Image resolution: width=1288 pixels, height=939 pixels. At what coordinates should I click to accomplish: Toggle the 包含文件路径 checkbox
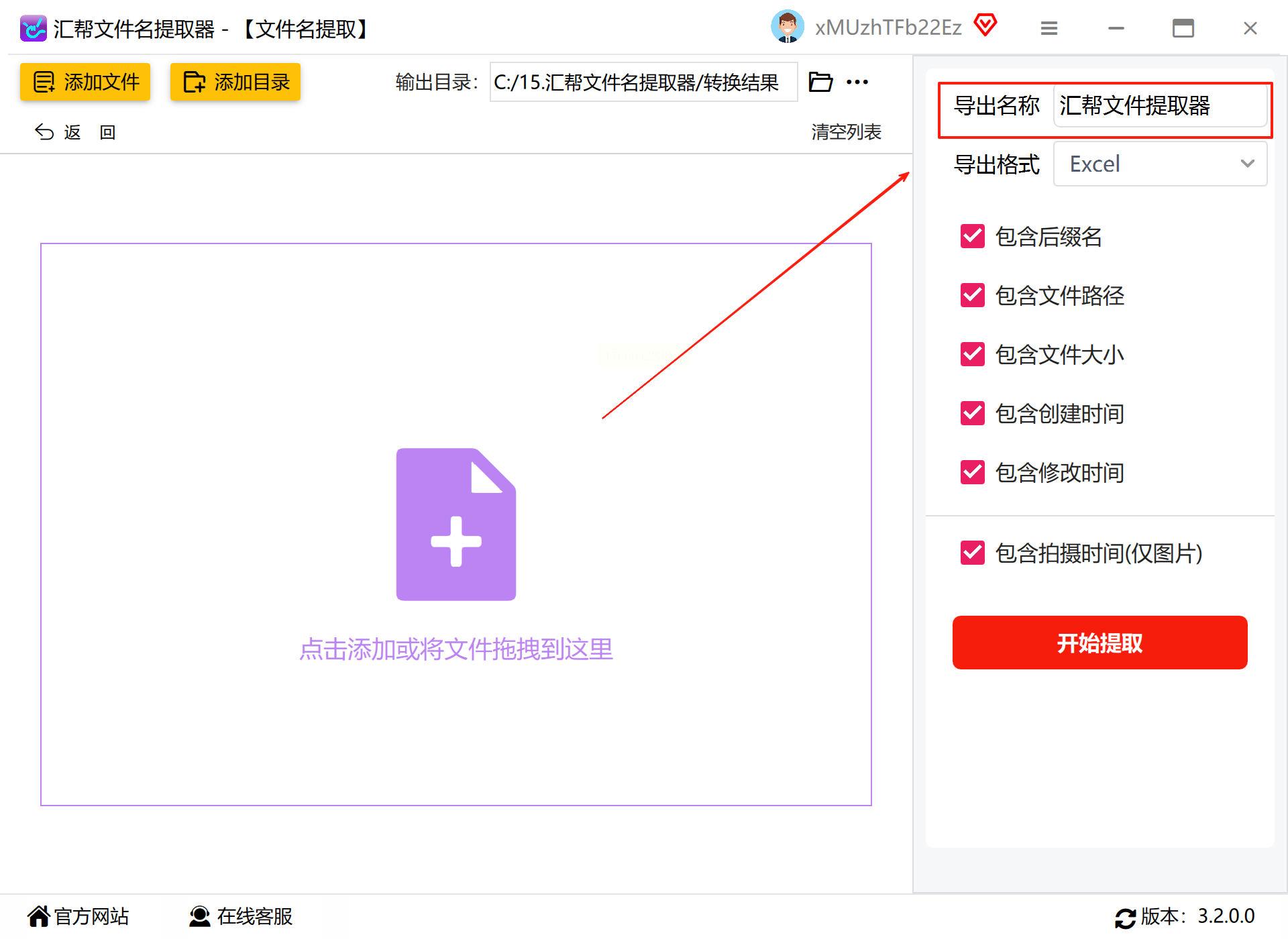pyautogui.click(x=972, y=295)
